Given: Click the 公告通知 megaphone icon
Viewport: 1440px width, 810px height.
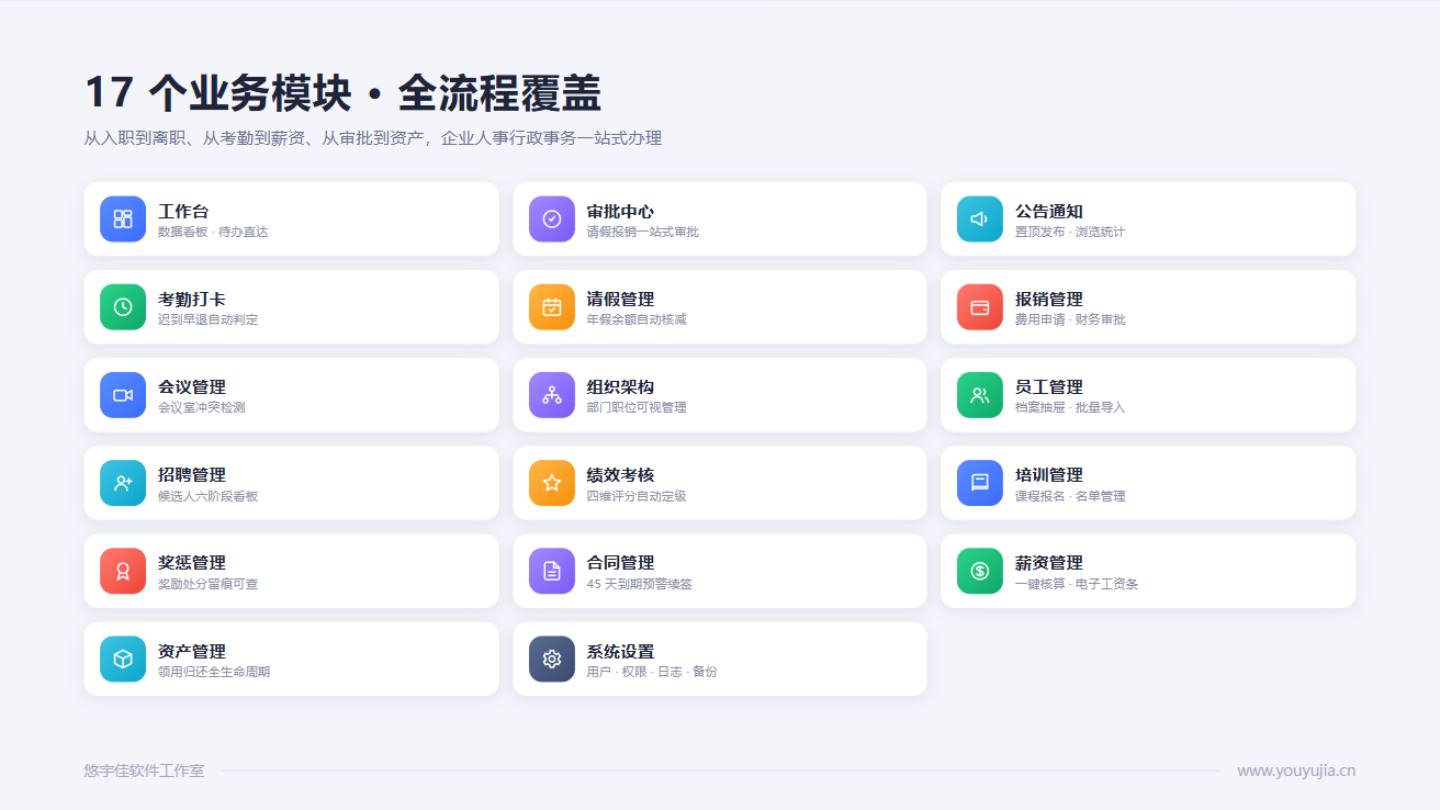Looking at the screenshot, I should [x=980, y=219].
